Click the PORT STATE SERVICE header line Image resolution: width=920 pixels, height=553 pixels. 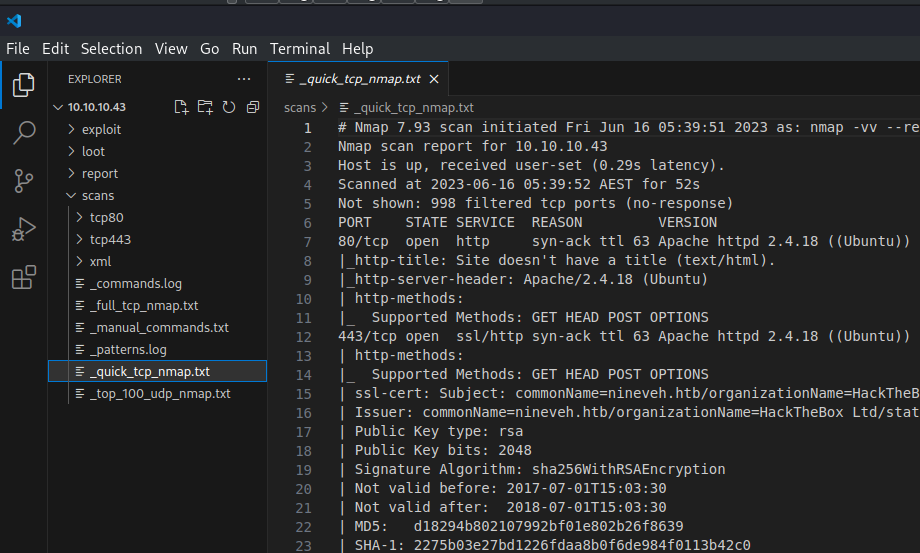[x=527, y=223]
